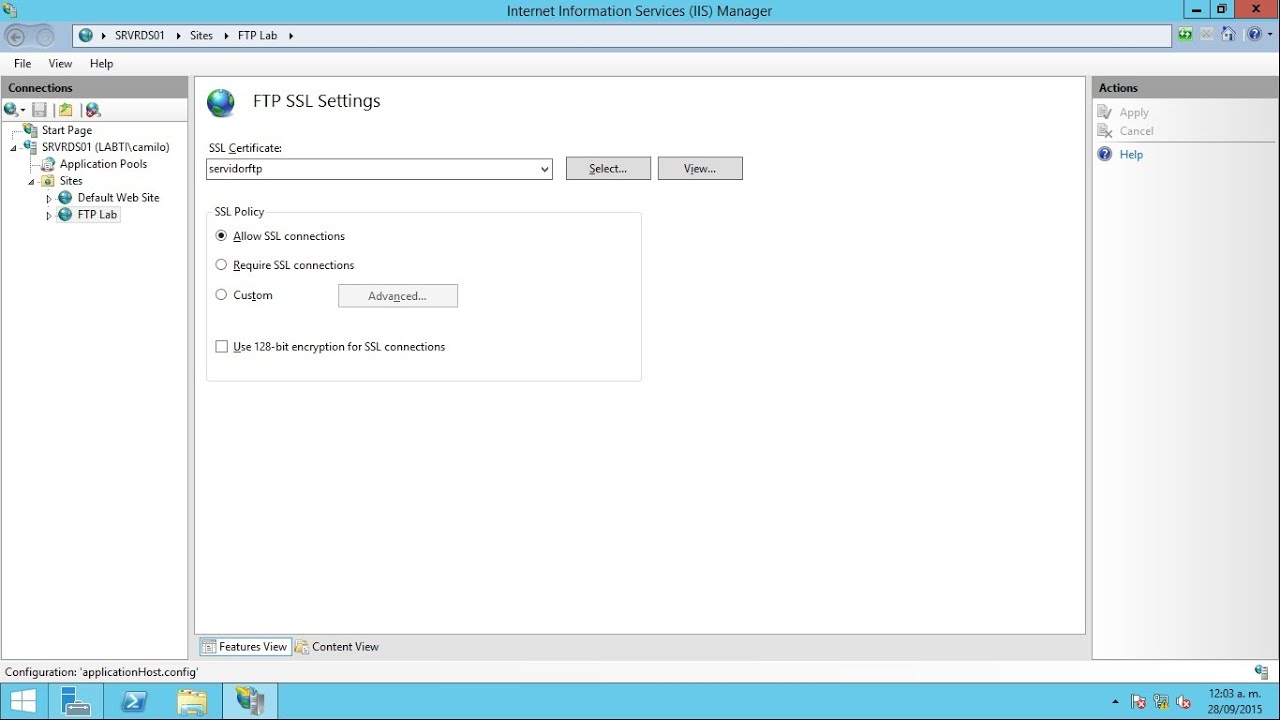Screen dimensions: 1280x720
Task: Click the status bar server icon at far right
Action: (x=1261, y=672)
